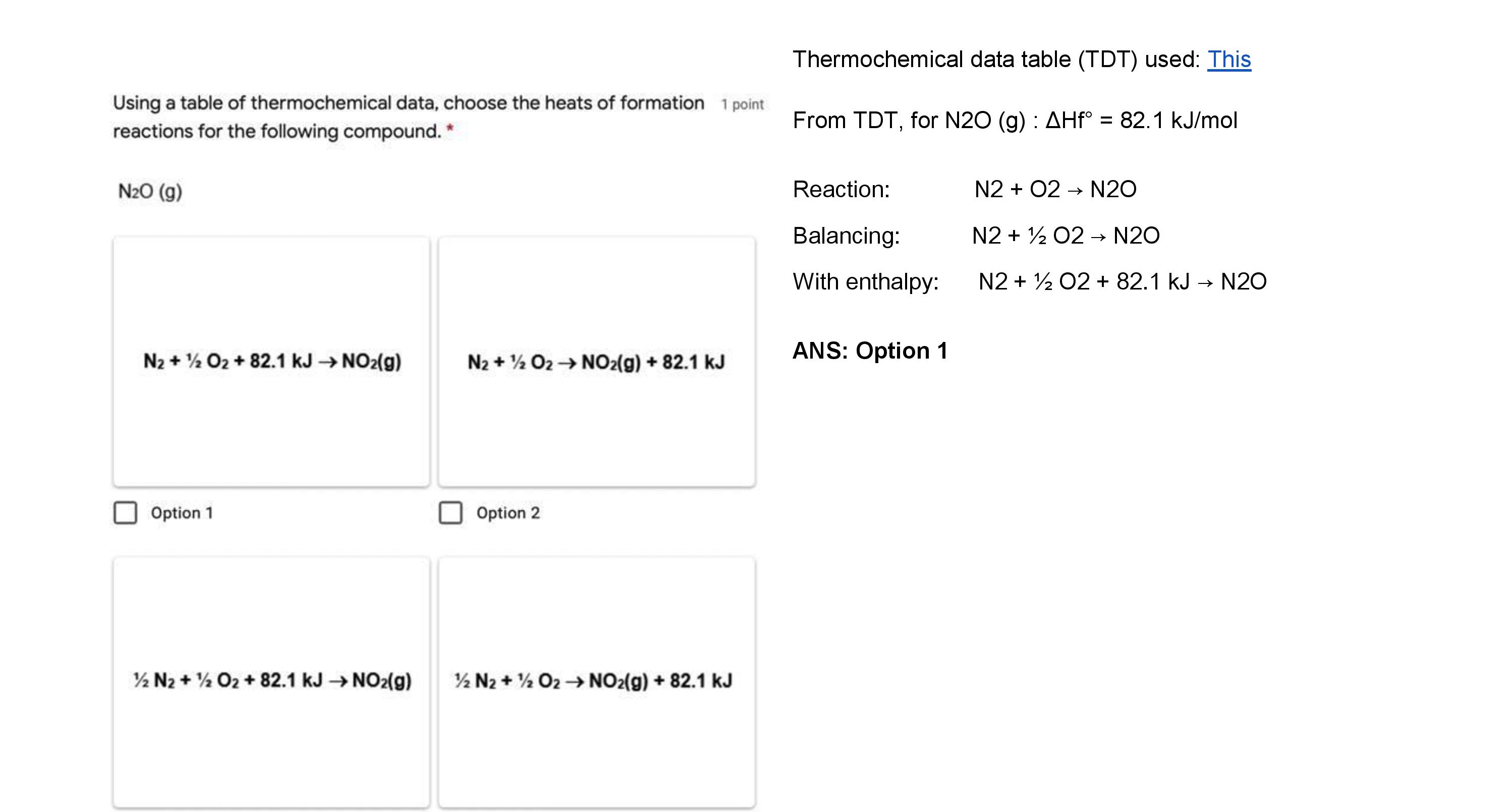Image resolution: width=1511 pixels, height=812 pixels.
Task: Click the 'Balancing:' label
Action: (x=846, y=236)
